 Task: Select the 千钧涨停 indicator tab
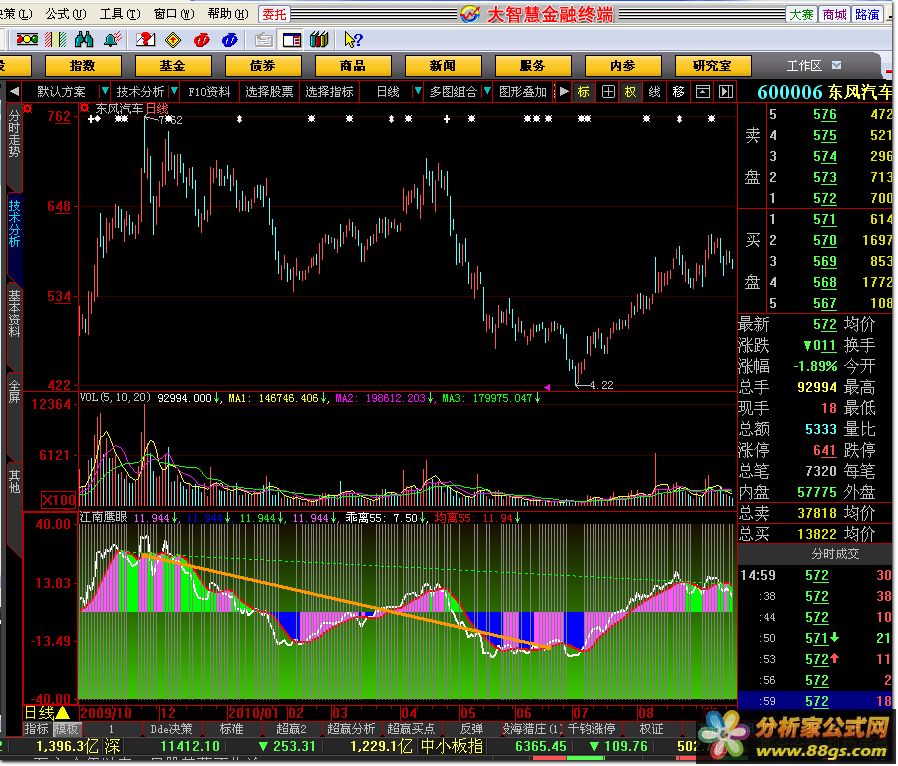click(590, 729)
